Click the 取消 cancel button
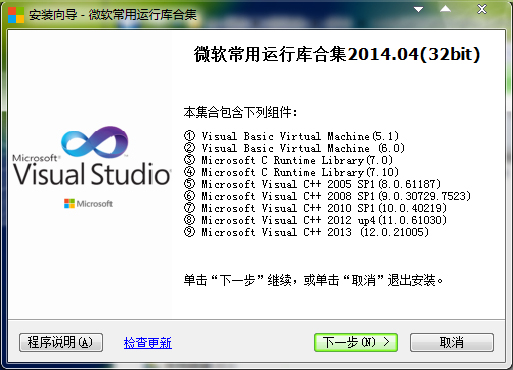Viewport: 513px width, 370px height. 452,342
